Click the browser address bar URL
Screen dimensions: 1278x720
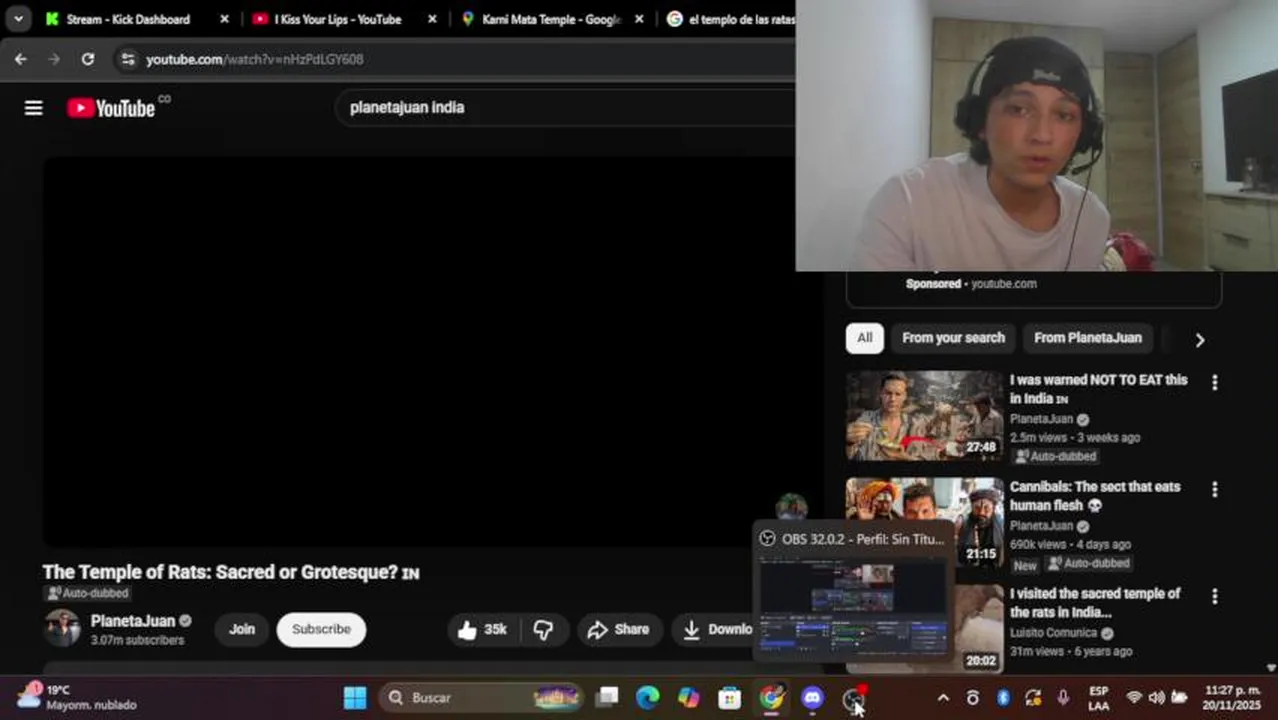coord(254,59)
